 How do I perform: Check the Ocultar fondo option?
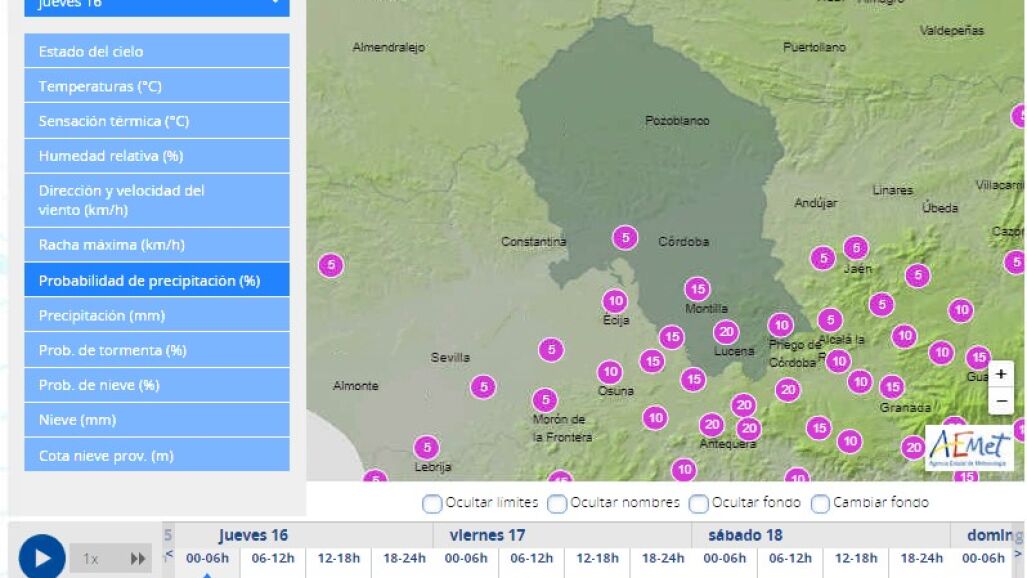[x=699, y=503]
